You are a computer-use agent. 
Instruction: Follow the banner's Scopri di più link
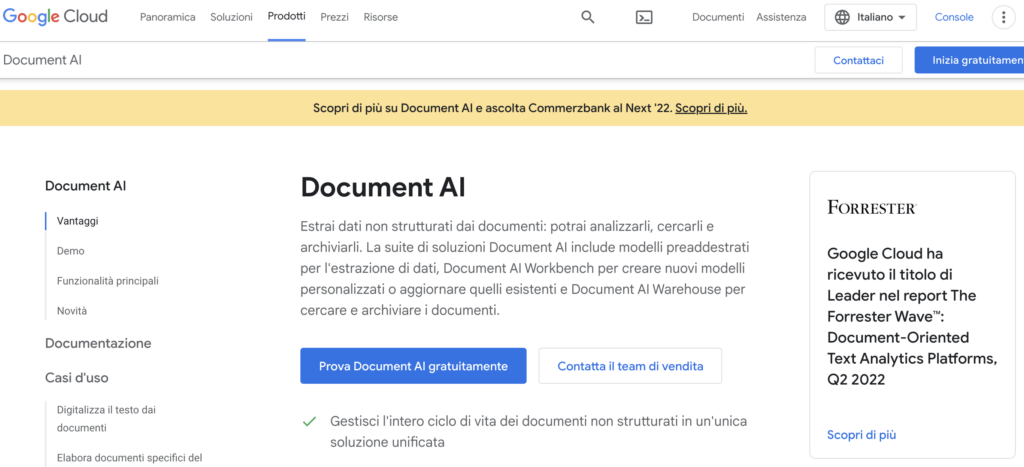(x=711, y=108)
